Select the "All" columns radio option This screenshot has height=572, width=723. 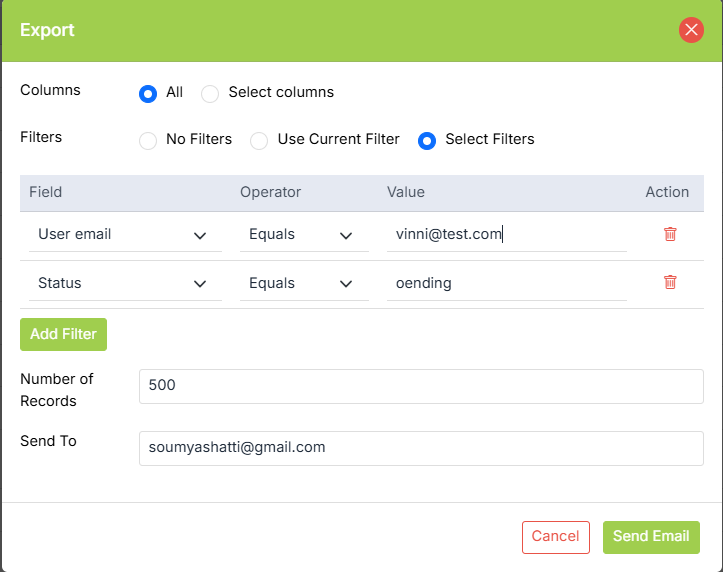click(x=148, y=93)
